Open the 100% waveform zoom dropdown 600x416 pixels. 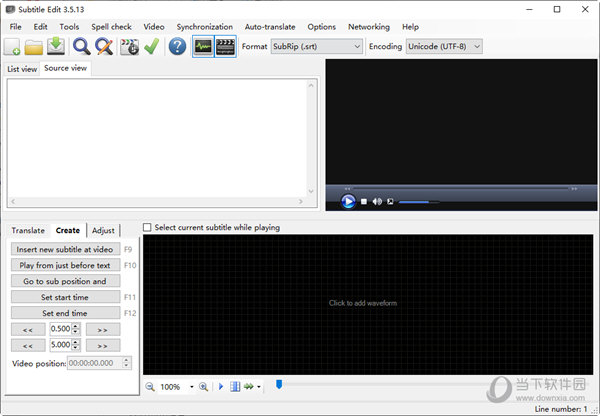pyautogui.click(x=192, y=387)
